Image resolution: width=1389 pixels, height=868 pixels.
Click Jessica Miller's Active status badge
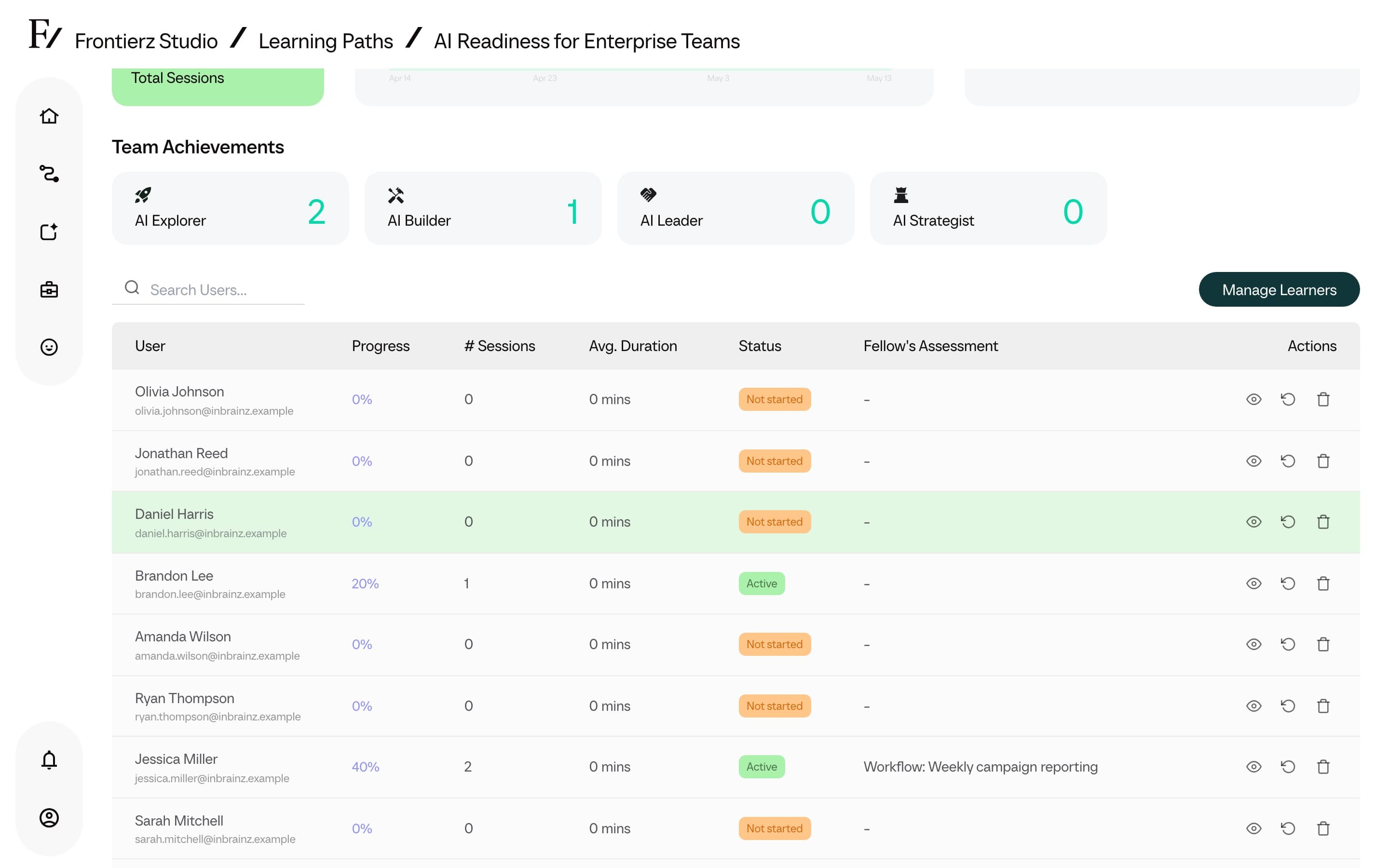pyautogui.click(x=761, y=766)
